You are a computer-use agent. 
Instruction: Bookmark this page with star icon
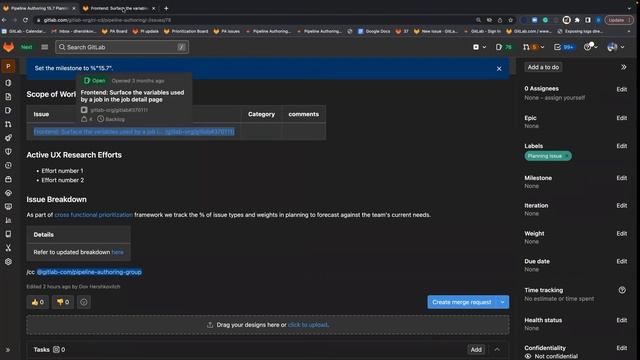pos(510,20)
